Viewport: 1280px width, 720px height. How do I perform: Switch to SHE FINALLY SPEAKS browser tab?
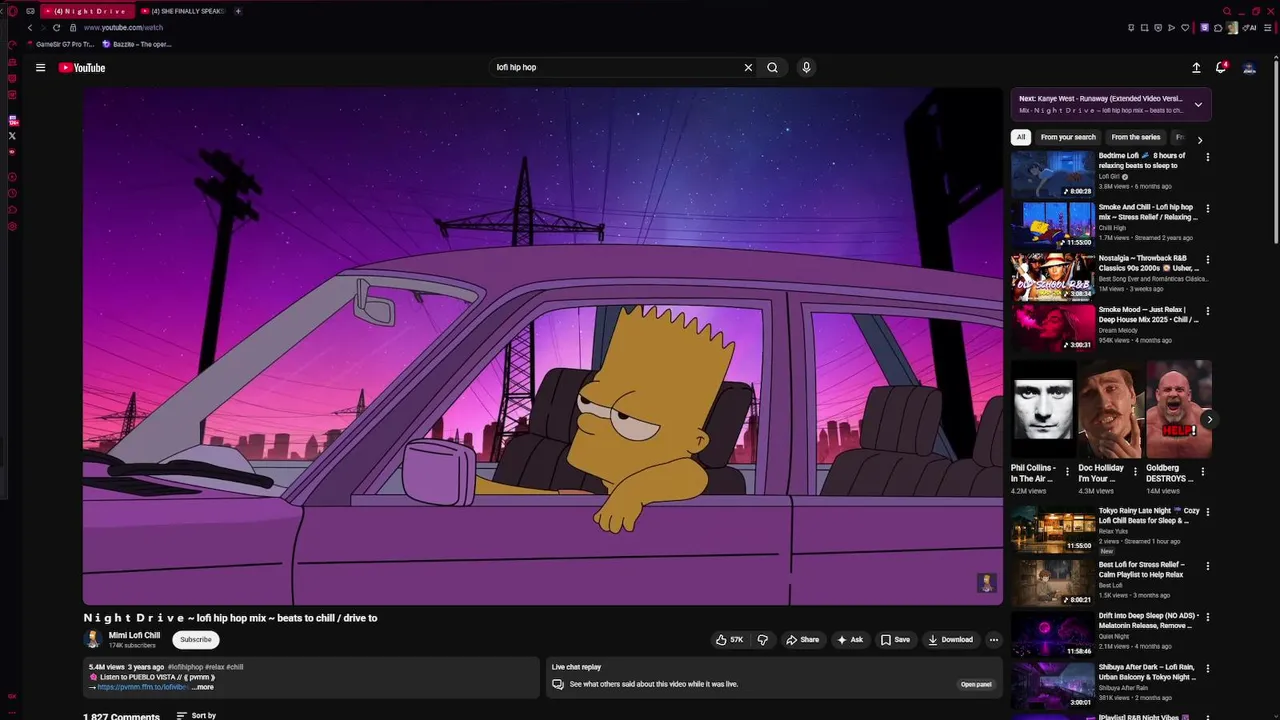182,11
